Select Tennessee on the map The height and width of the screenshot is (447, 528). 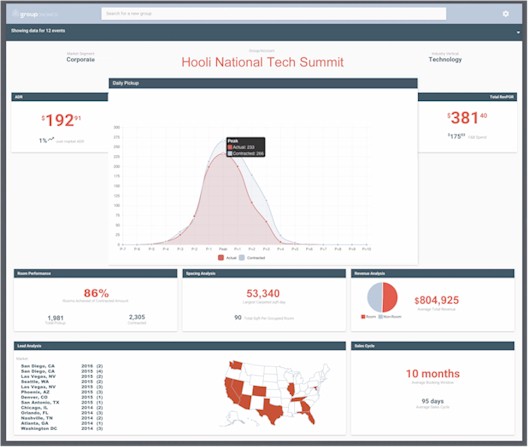298,399
